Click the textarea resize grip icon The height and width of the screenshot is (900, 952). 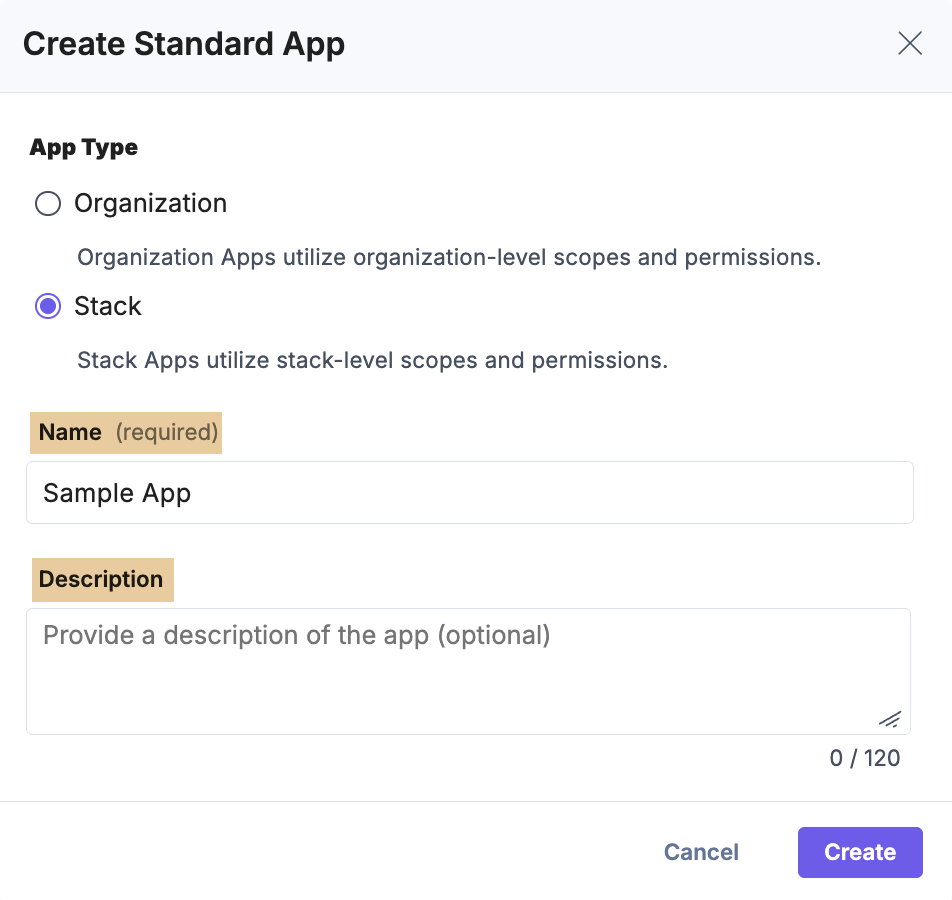(x=888, y=719)
